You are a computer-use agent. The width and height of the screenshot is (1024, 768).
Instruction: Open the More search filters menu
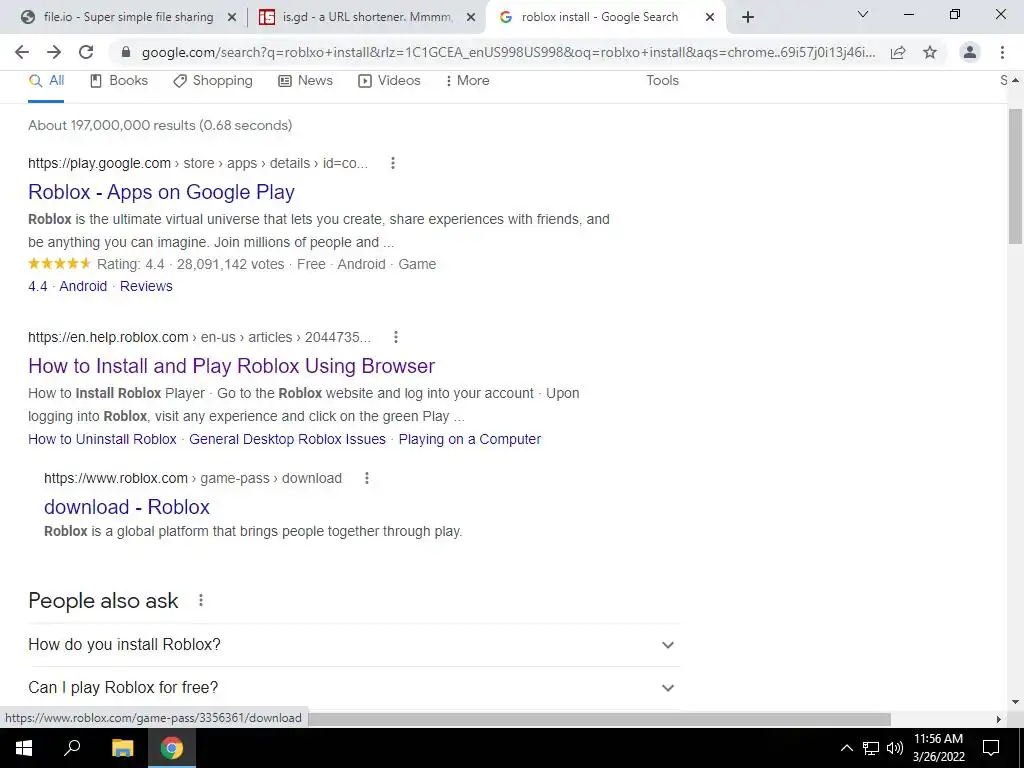click(467, 81)
